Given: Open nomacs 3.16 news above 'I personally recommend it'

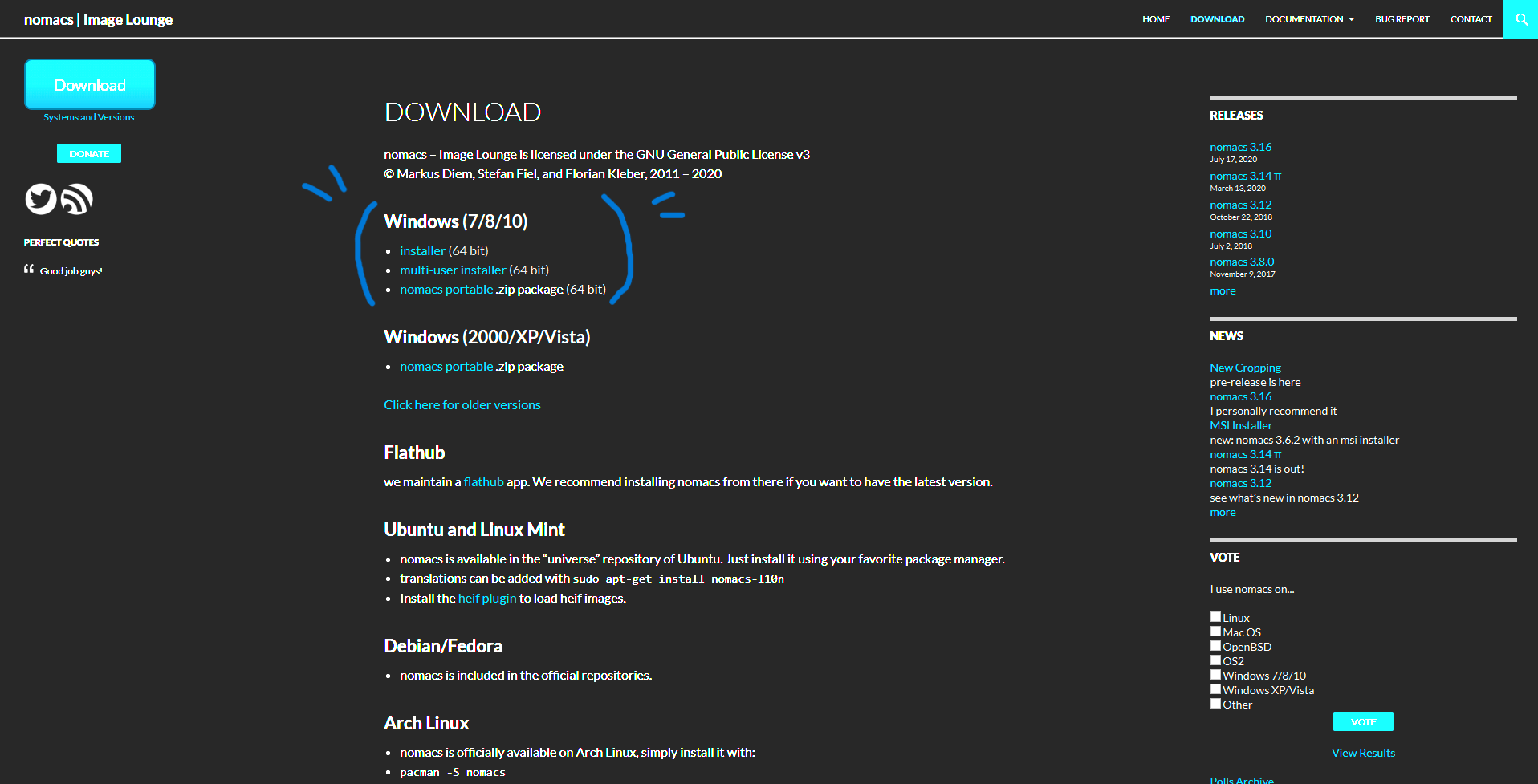Looking at the screenshot, I should [x=1240, y=396].
